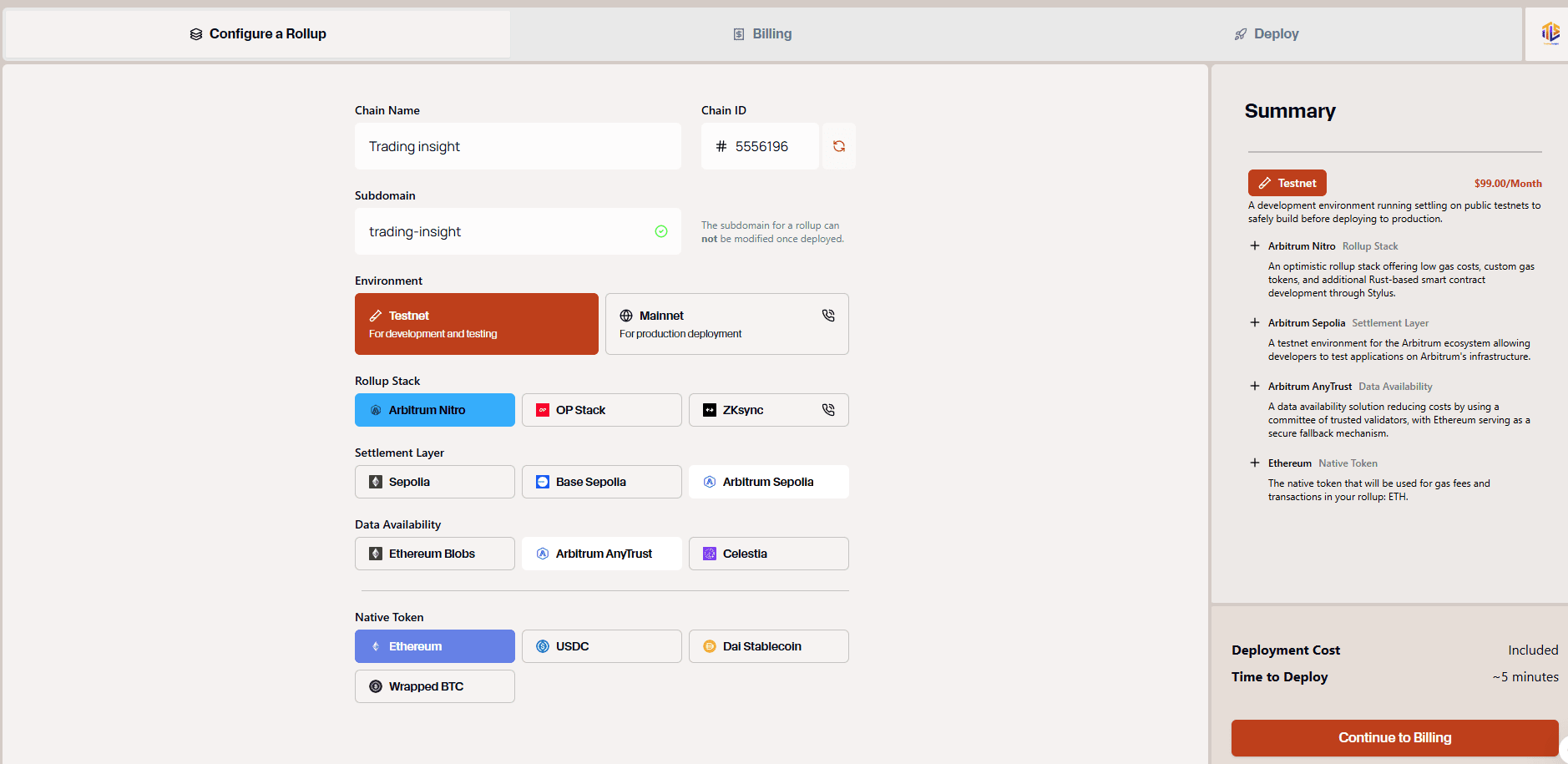
Task: Click the Dai Stablecoin yellow icon
Action: click(x=710, y=646)
